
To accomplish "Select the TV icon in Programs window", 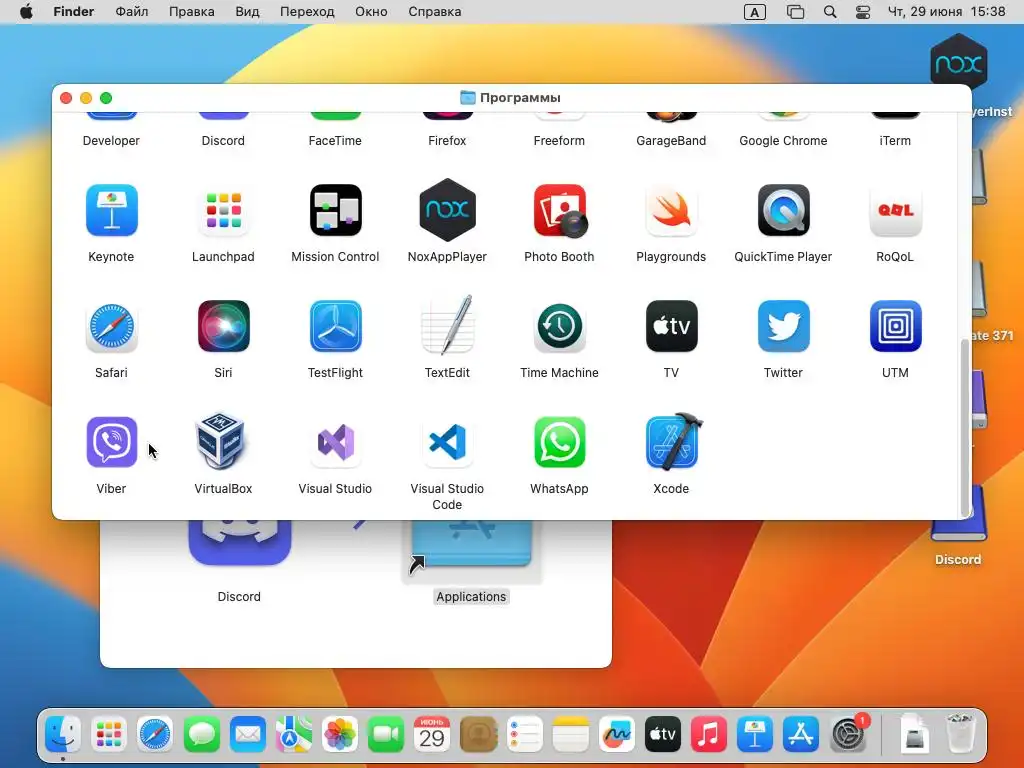I will click(671, 327).
